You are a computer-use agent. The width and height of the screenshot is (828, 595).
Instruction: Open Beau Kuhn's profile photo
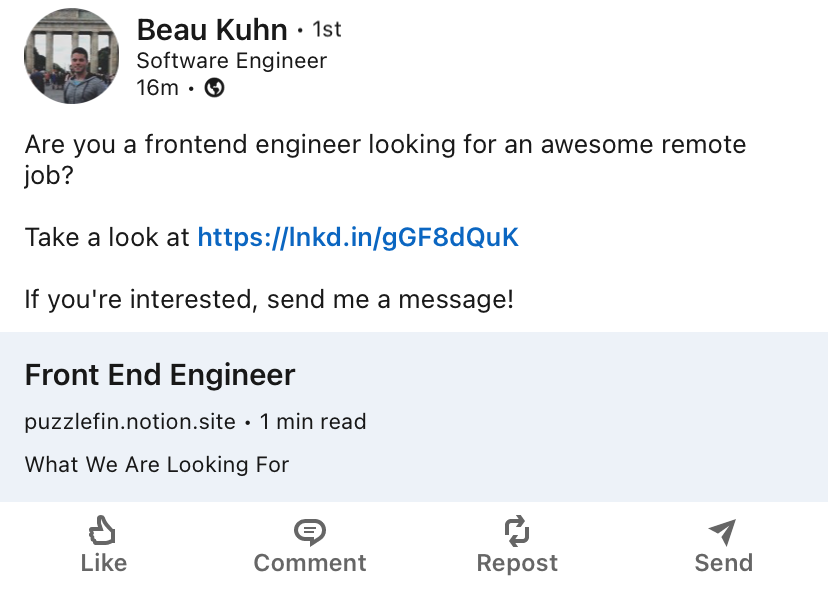(71, 57)
